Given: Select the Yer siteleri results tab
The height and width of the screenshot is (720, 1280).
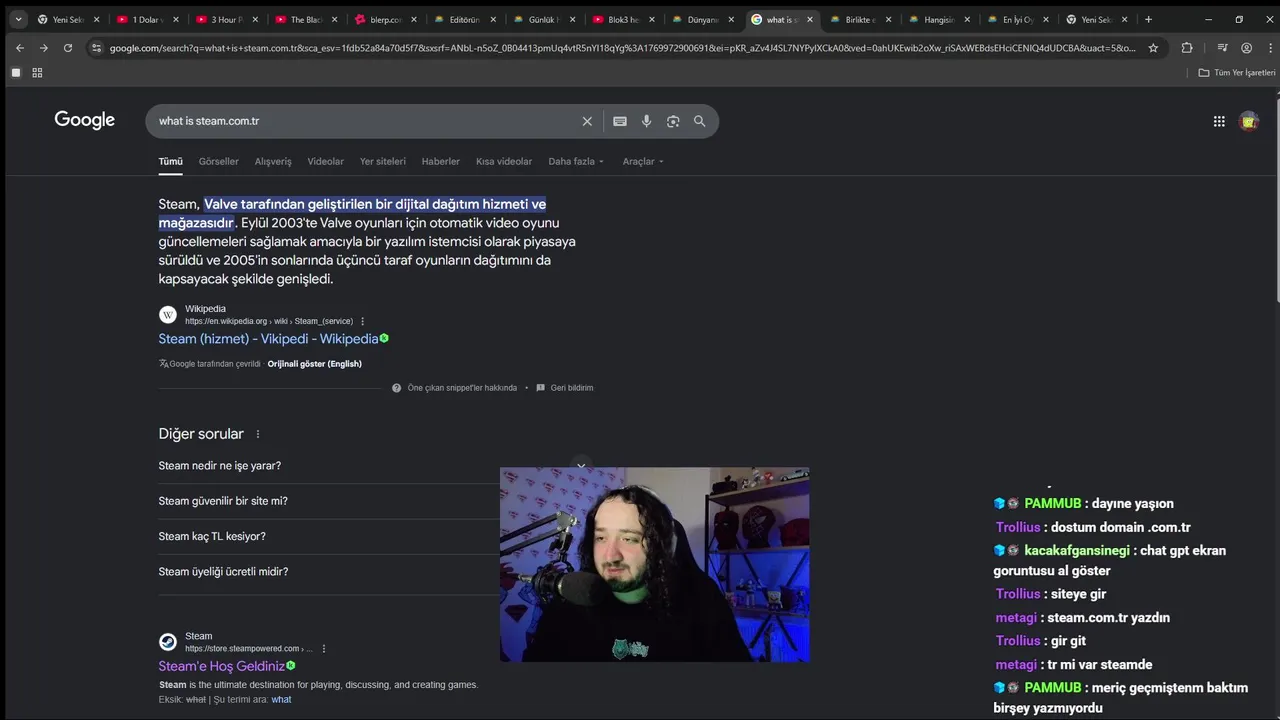Looking at the screenshot, I should (x=383, y=161).
